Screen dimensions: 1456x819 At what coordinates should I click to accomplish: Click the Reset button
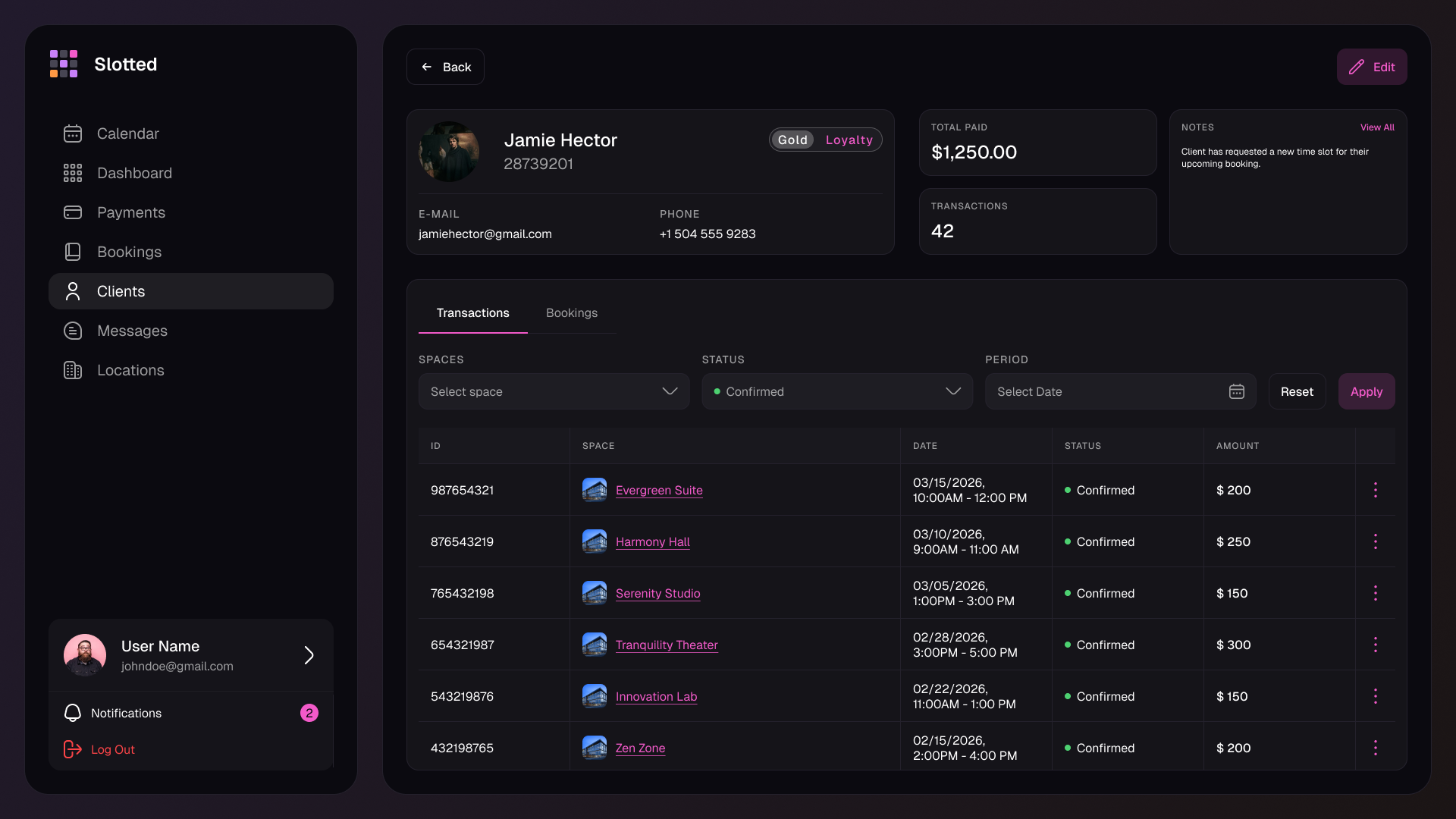pyautogui.click(x=1297, y=391)
